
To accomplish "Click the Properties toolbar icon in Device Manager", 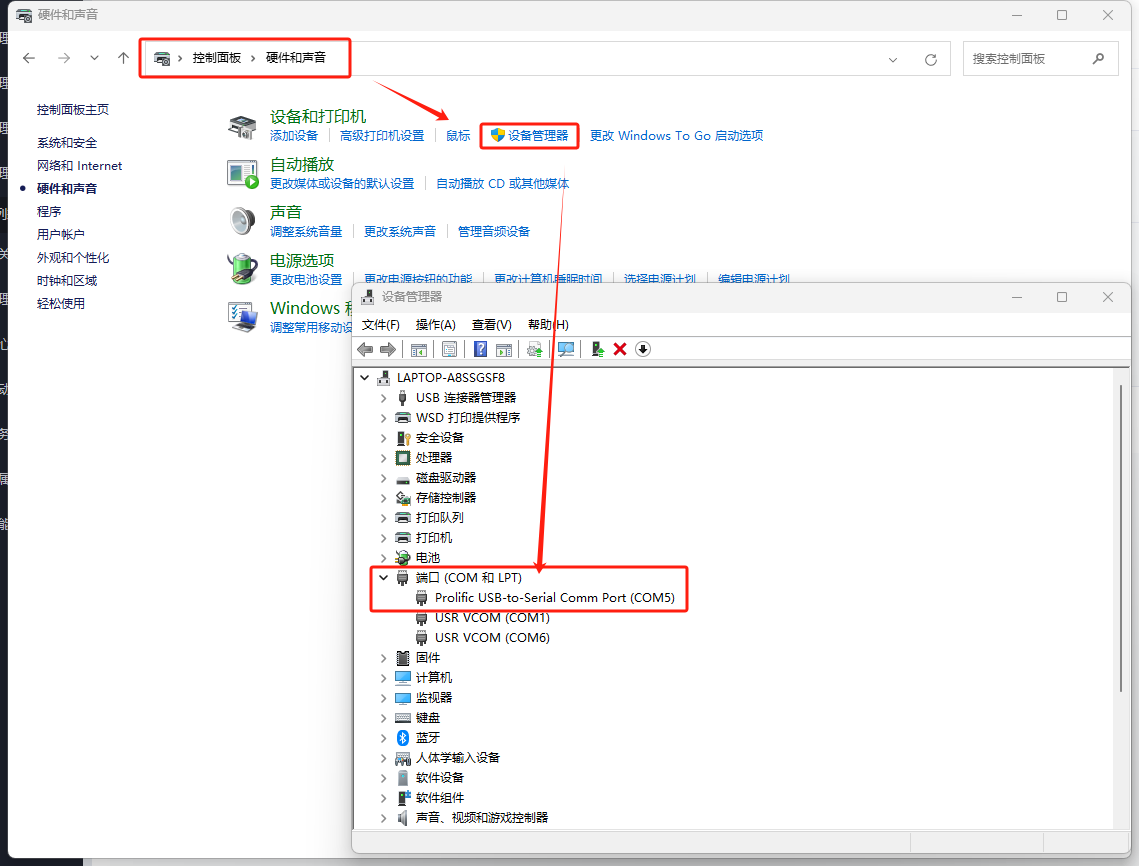I will 449,349.
